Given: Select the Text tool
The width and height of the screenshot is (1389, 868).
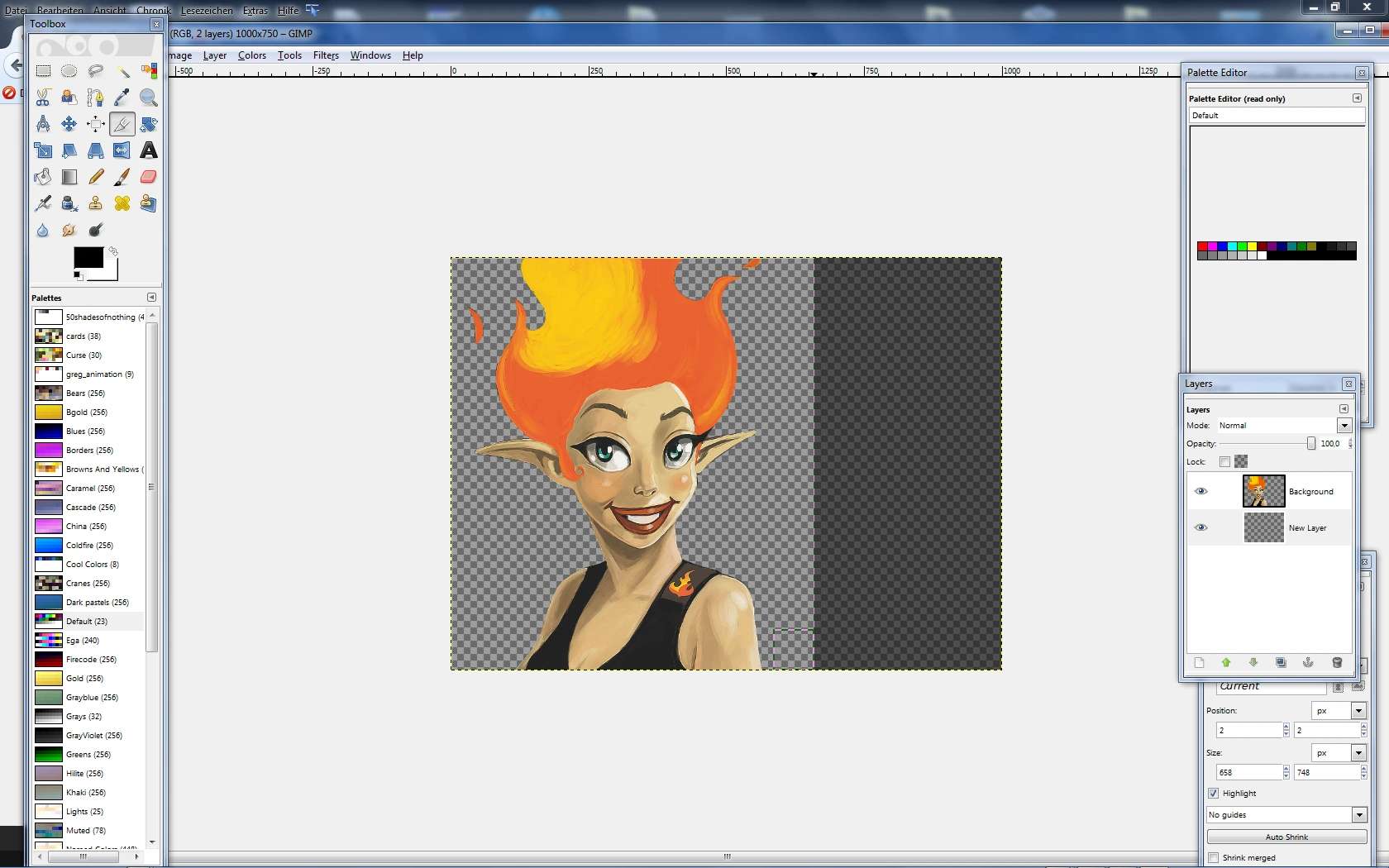Looking at the screenshot, I should click(x=149, y=150).
